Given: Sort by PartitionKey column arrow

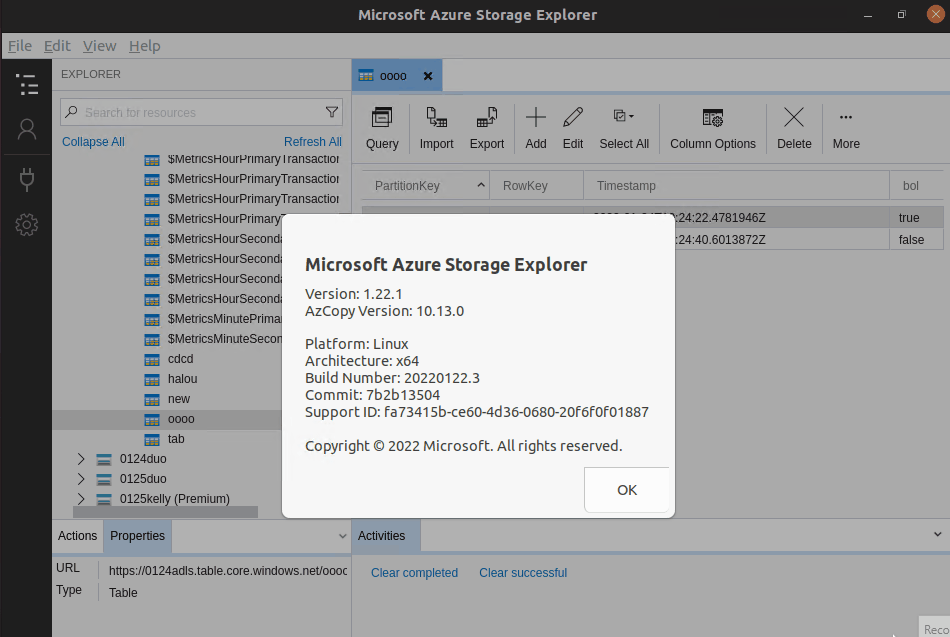Looking at the screenshot, I should [x=480, y=185].
